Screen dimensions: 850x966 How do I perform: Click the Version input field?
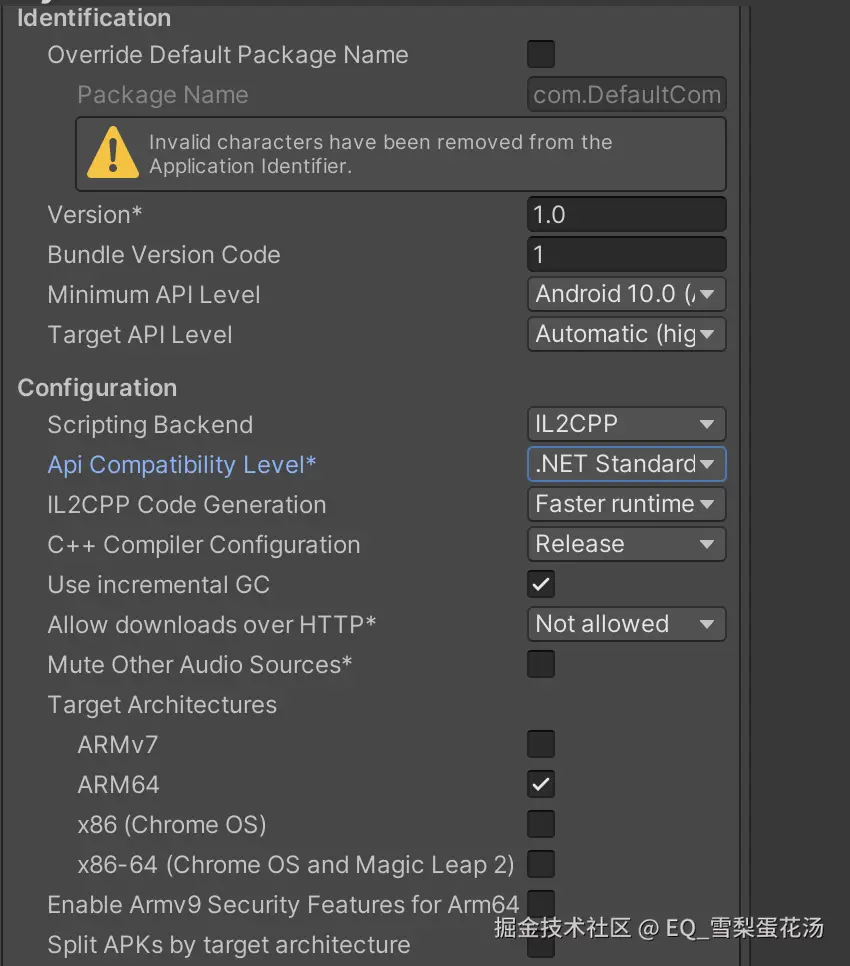(626, 214)
